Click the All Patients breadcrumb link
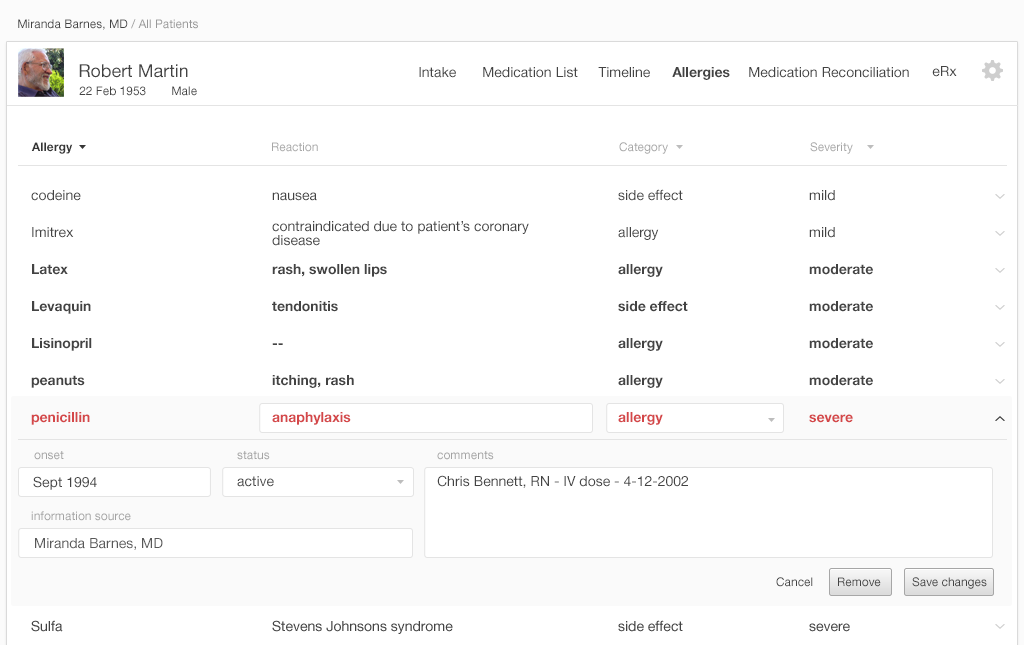1024x645 pixels. 168,24
